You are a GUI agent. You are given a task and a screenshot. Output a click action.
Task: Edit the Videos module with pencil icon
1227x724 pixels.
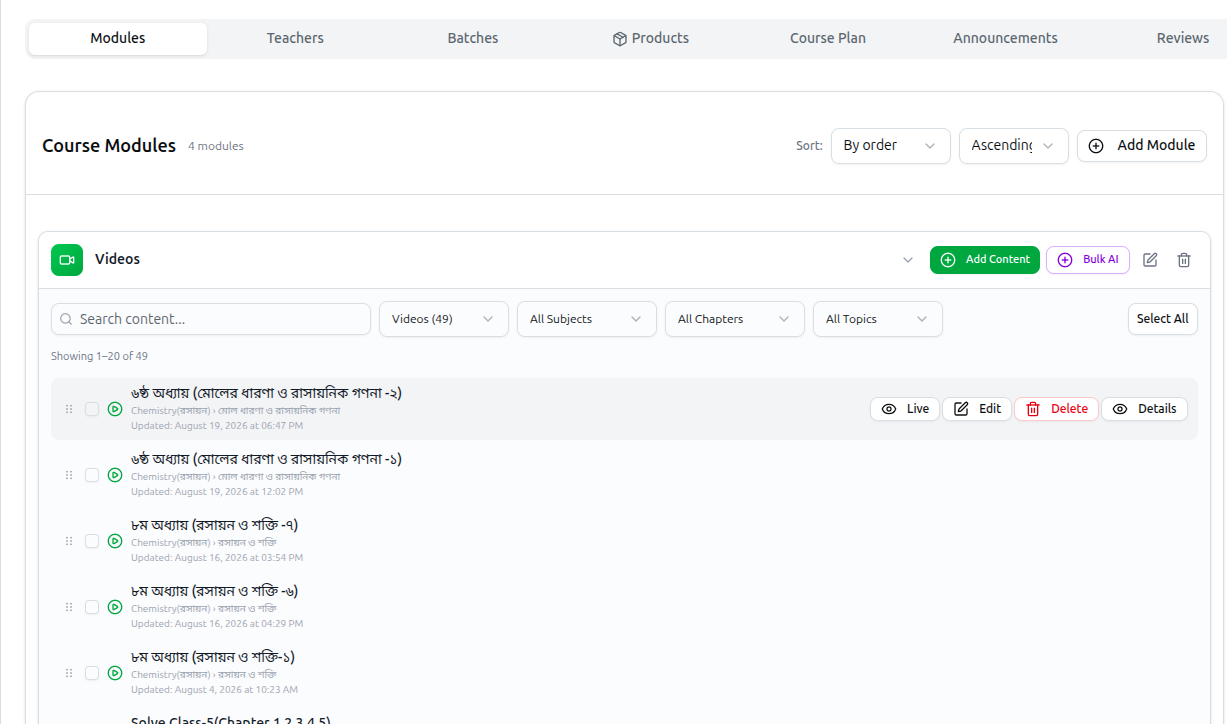[1150, 260]
